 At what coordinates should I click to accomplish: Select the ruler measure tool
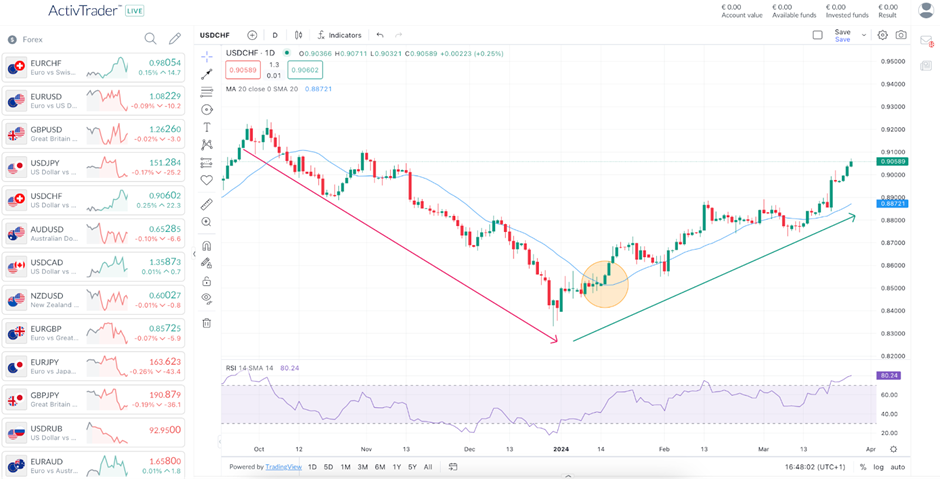tap(207, 204)
